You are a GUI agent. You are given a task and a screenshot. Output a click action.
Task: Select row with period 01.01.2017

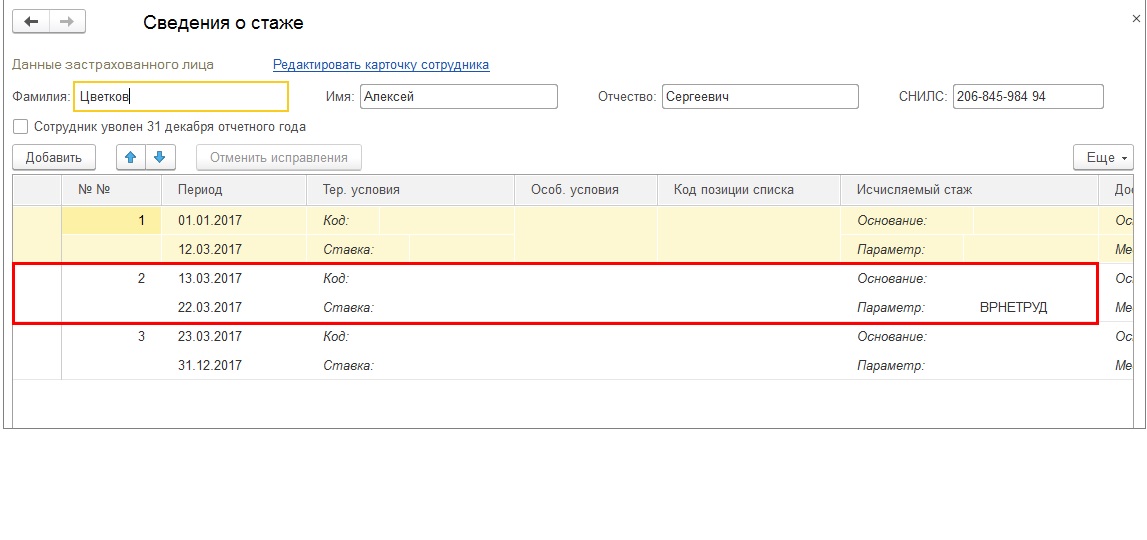(210, 220)
